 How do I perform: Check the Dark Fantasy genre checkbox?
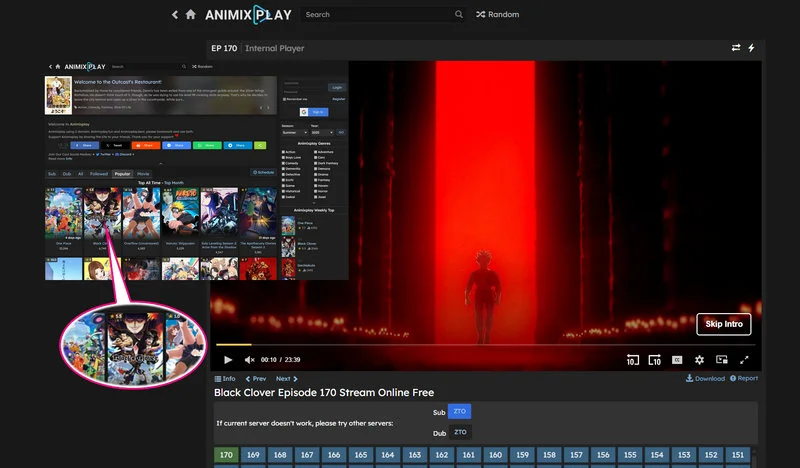coord(316,163)
